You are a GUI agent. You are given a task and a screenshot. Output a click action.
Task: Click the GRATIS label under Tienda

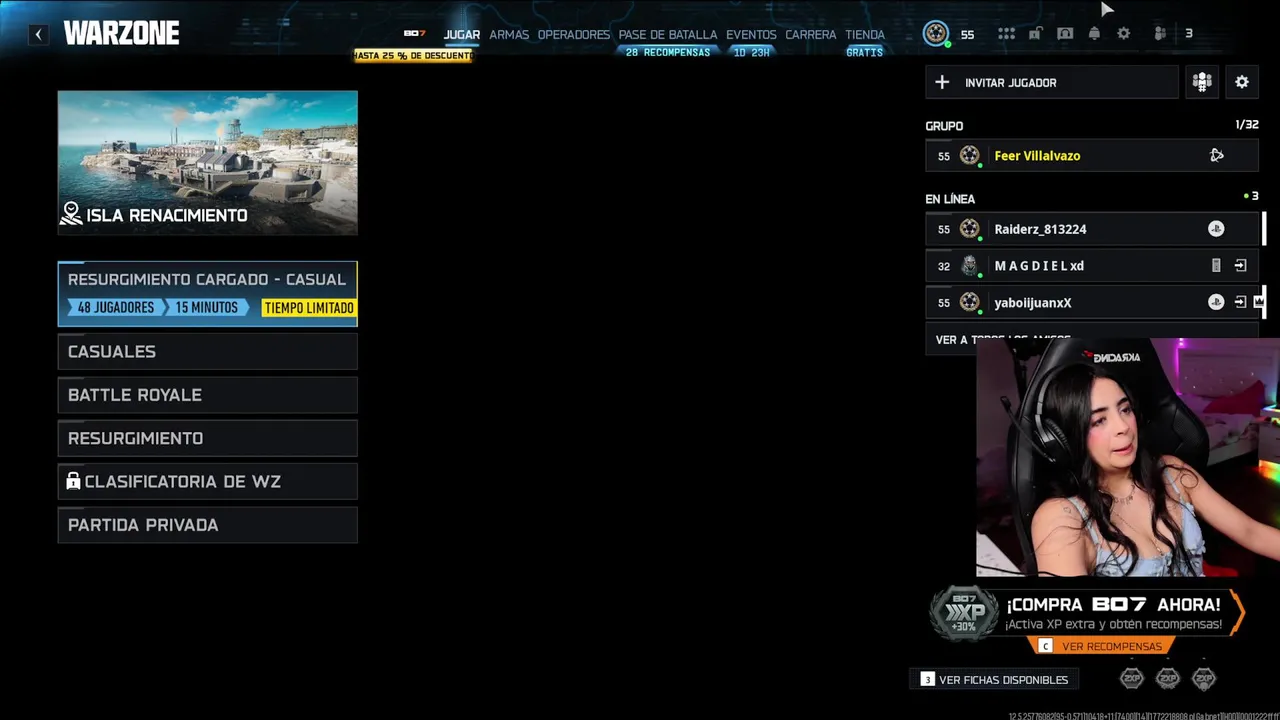[865, 52]
